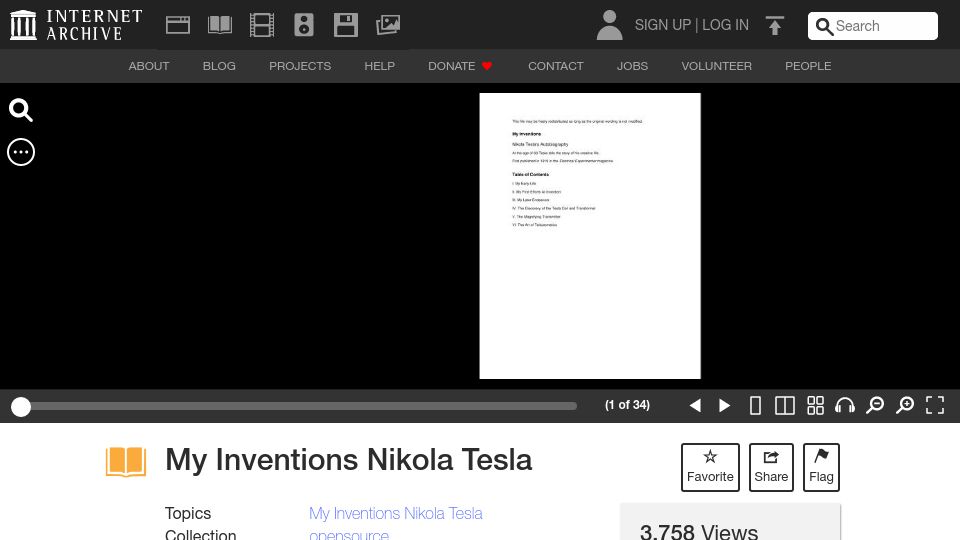Open the opensource collection link
Image resolution: width=960 pixels, height=540 pixels.
pyautogui.click(x=348, y=534)
